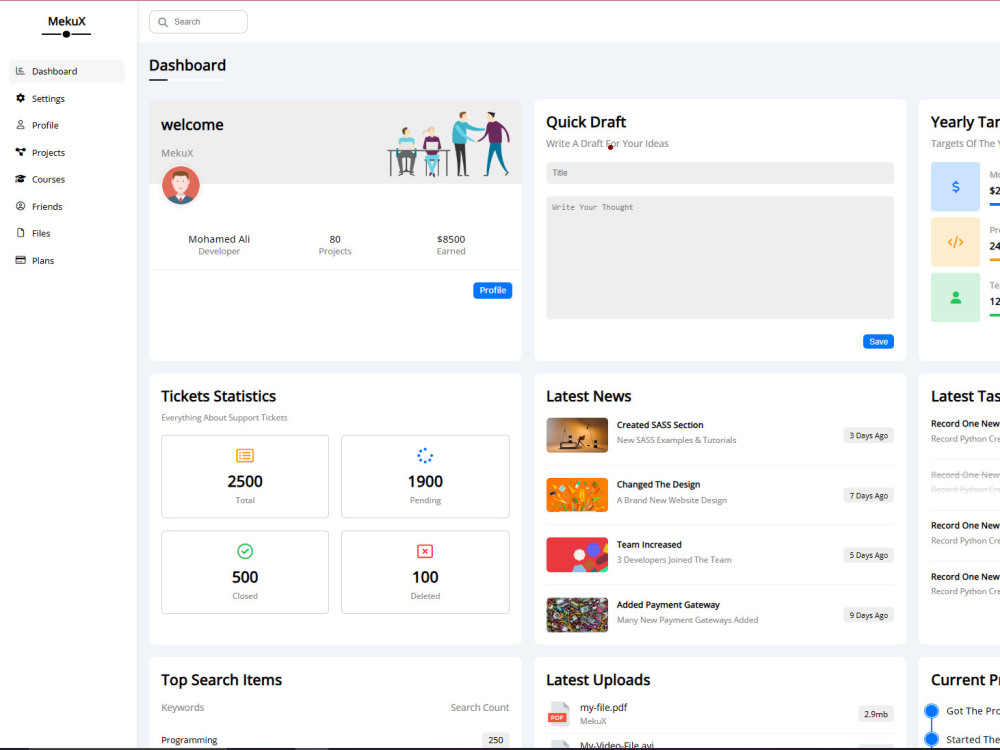This screenshot has height=750, width=1000.
Task: Open the Added Payment Gateway news thumbnail
Action: (577, 615)
